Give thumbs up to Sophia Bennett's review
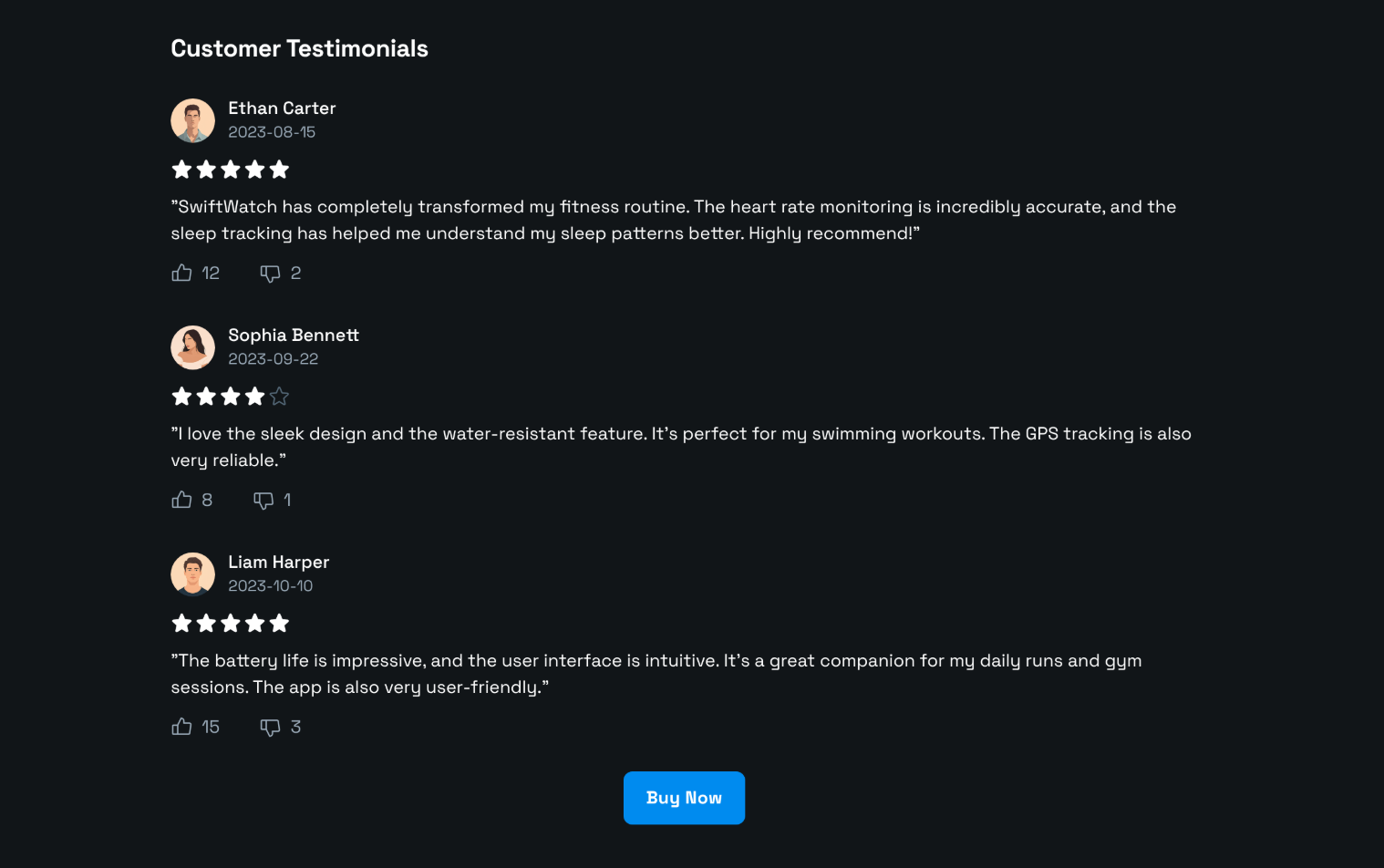Screen dimensions: 1384x868 click(182, 500)
